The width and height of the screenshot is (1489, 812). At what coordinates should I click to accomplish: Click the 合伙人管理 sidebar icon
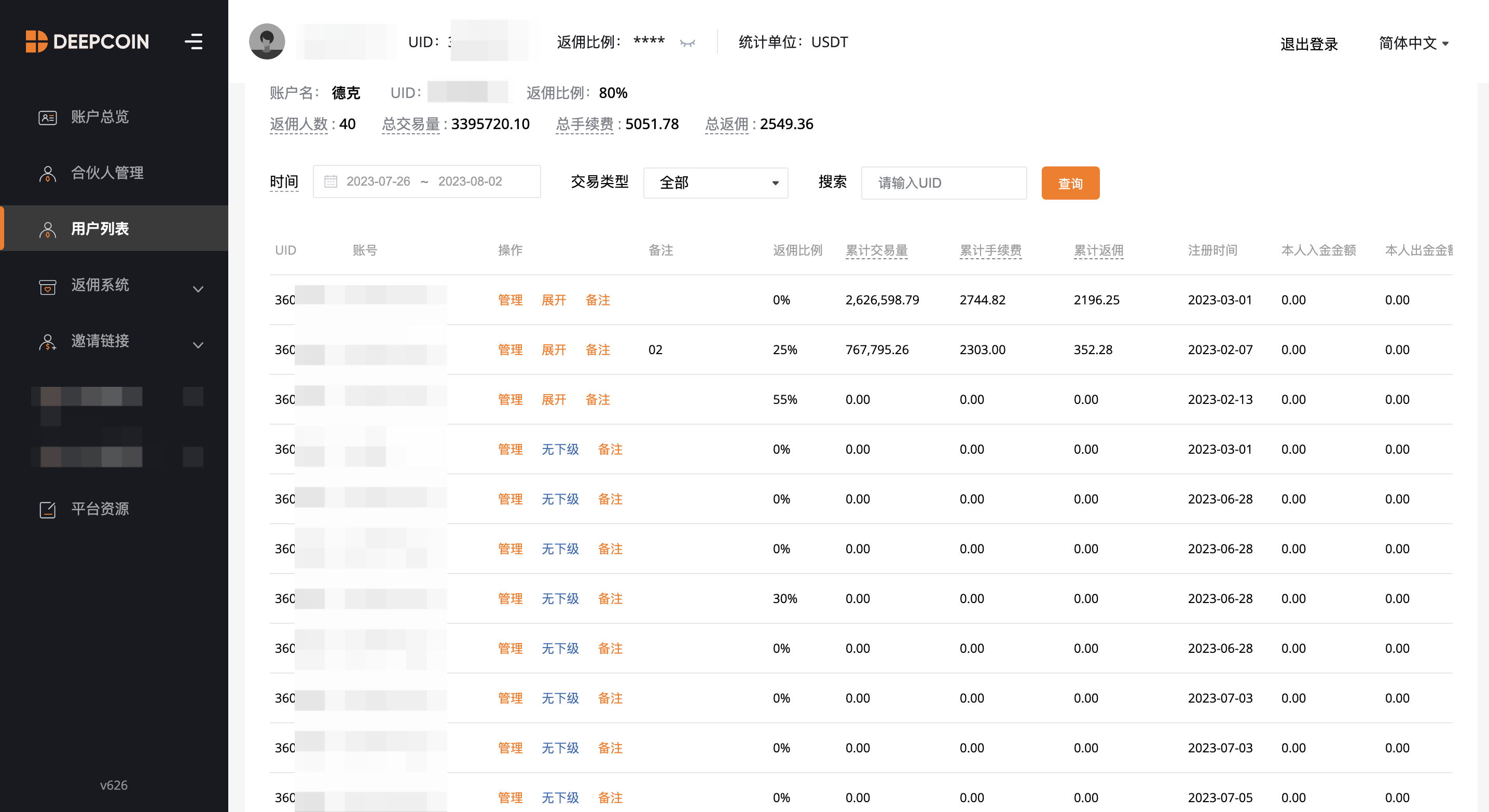(x=47, y=173)
